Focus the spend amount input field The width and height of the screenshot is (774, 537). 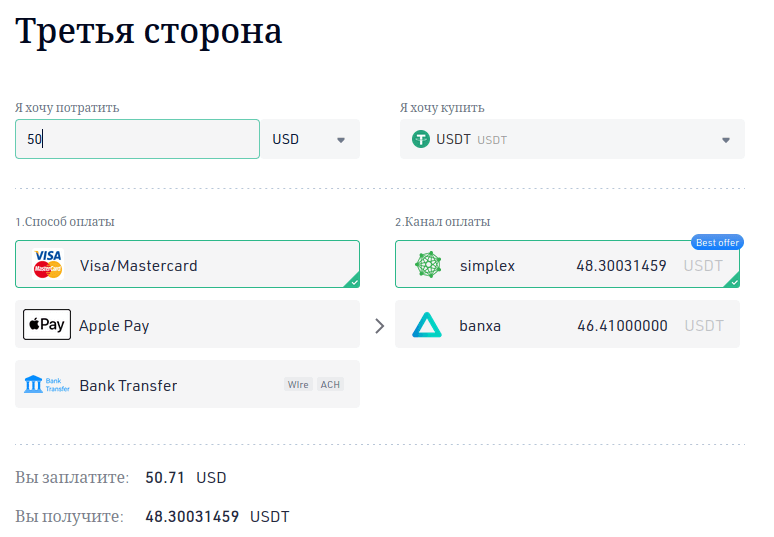tap(137, 140)
